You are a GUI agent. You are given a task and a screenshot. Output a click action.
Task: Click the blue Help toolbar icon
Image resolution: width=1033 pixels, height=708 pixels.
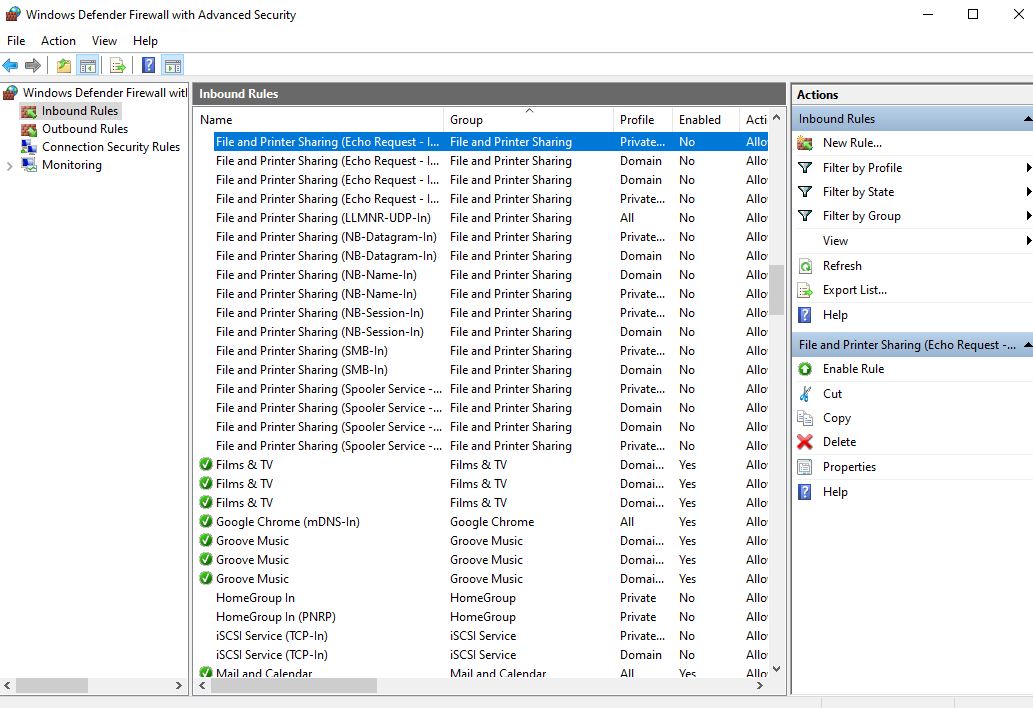pyautogui.click(x=149, y=65)
